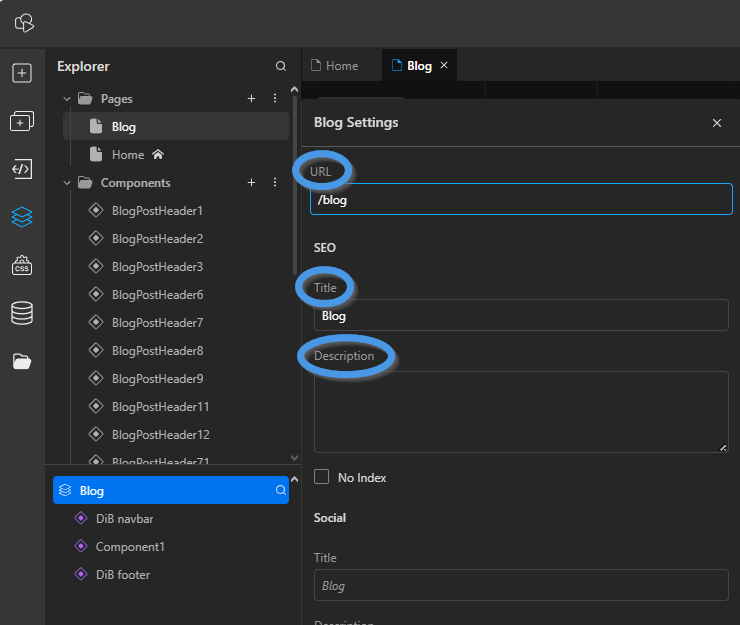The height and width of the screenshot is (625, 740).
Task: Click the SEO Description text area
Action: coord(521,412)
